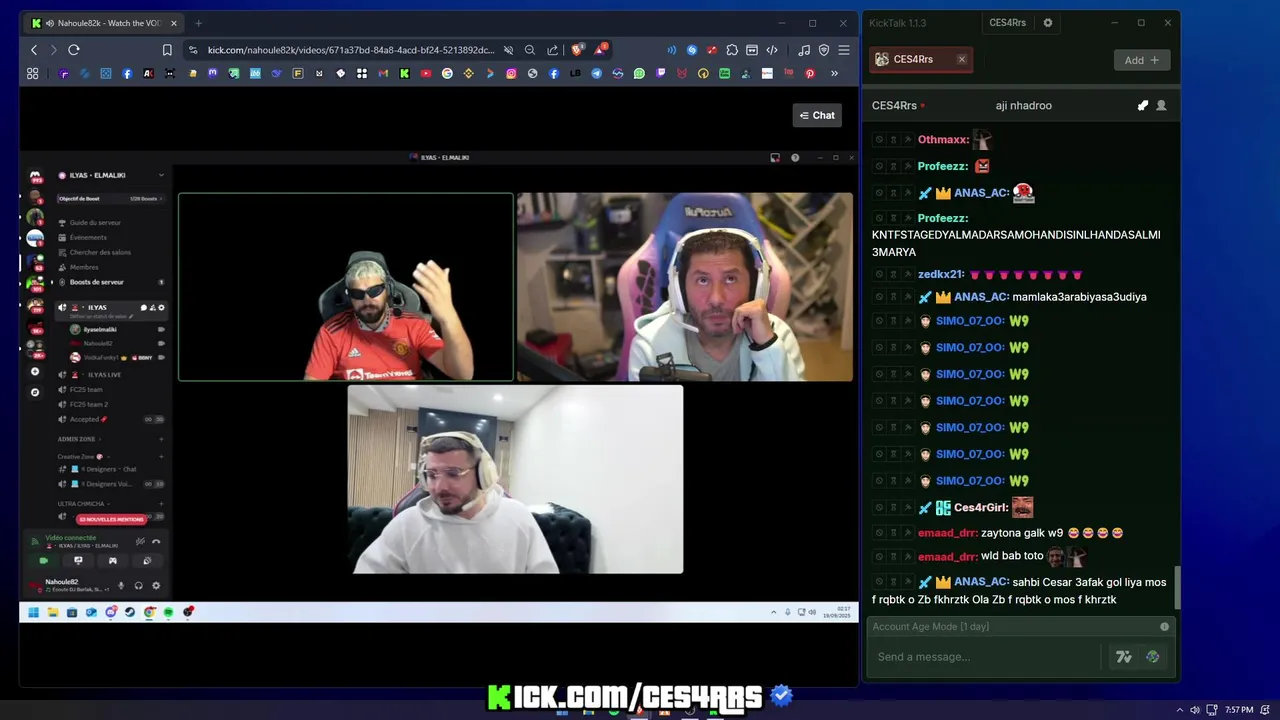Screen dimensions: 1280x720
Task: Click the webcam feed of the man in the red jersey
Action: [x=346, y=287]
